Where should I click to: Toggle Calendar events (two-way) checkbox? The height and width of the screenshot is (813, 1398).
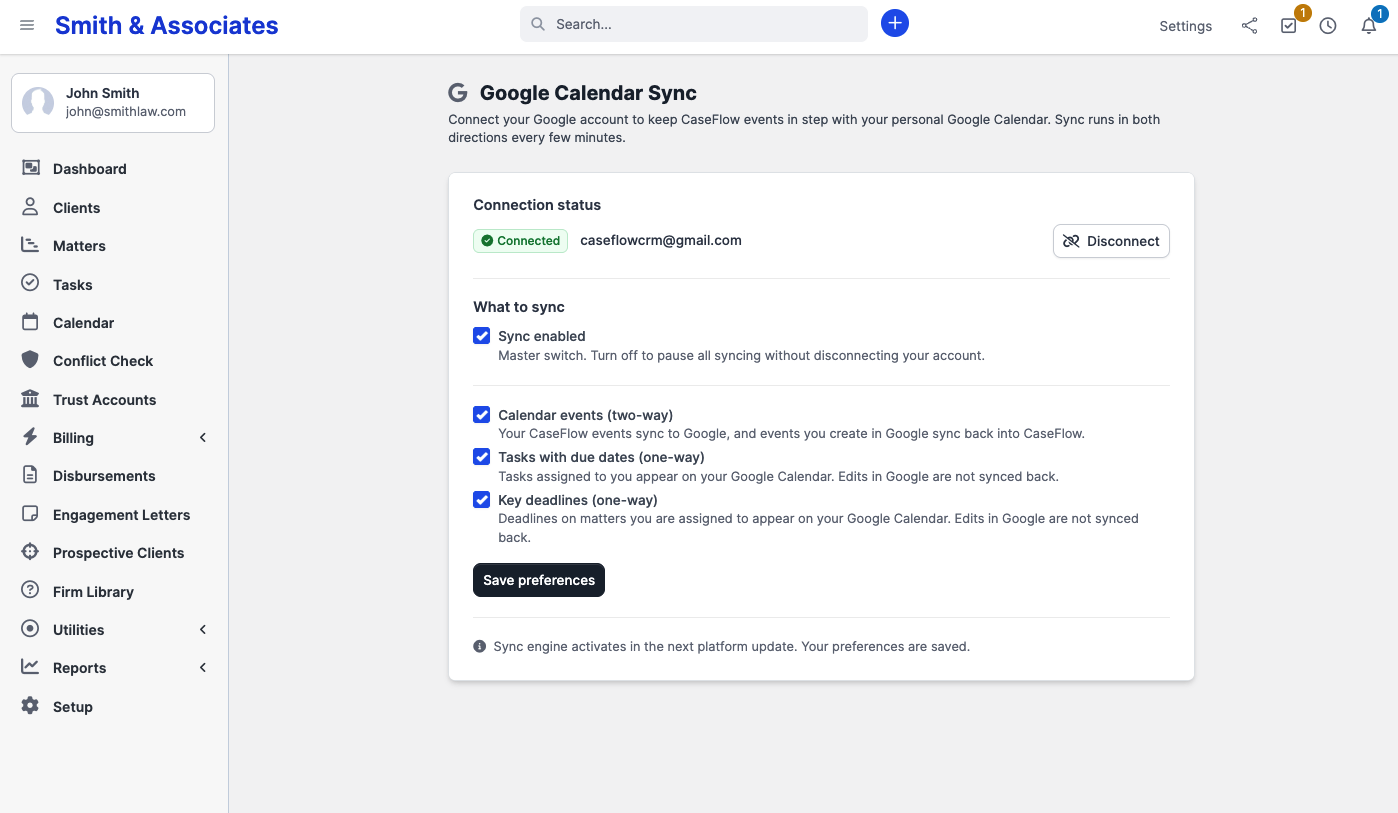(482, 415)
